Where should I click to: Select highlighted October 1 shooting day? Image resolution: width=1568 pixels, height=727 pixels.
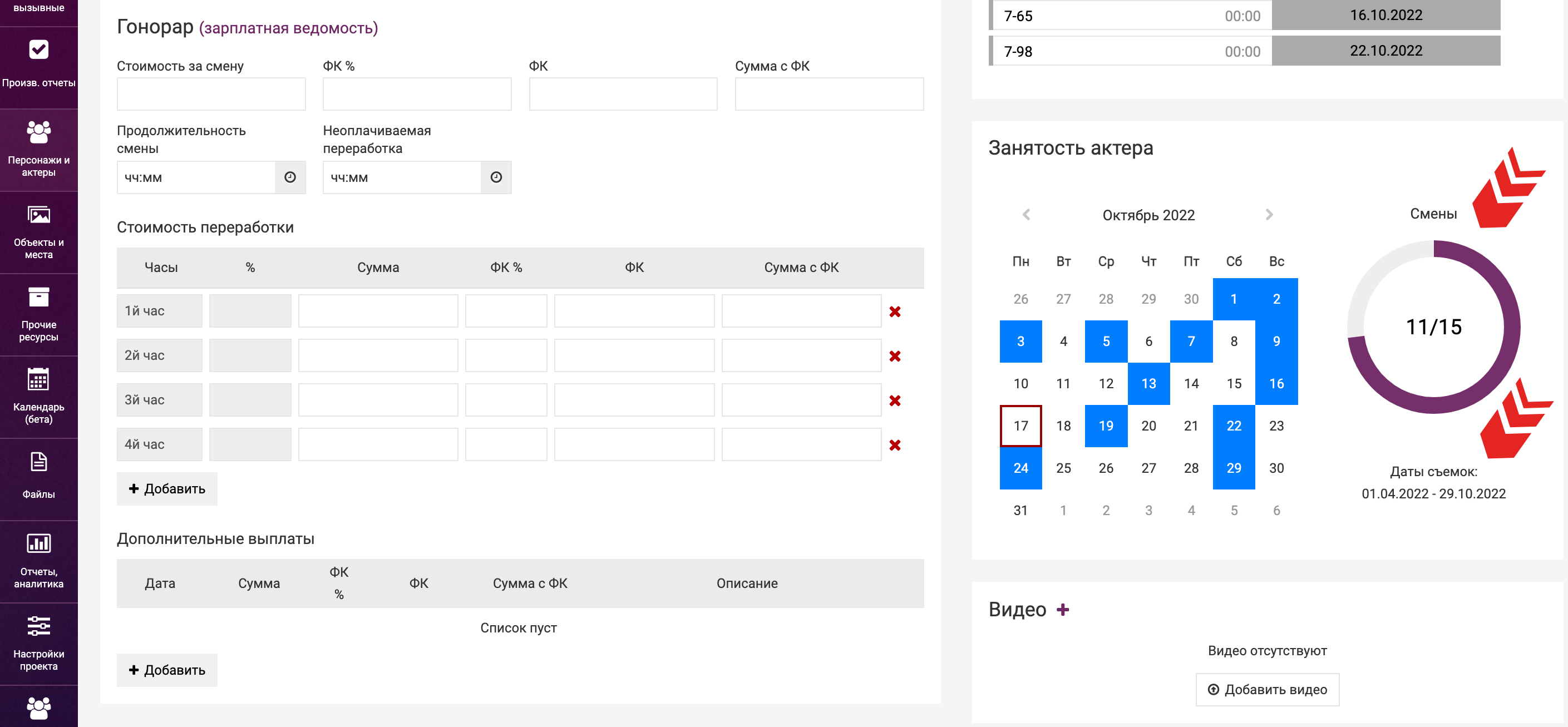point(1234,299)
